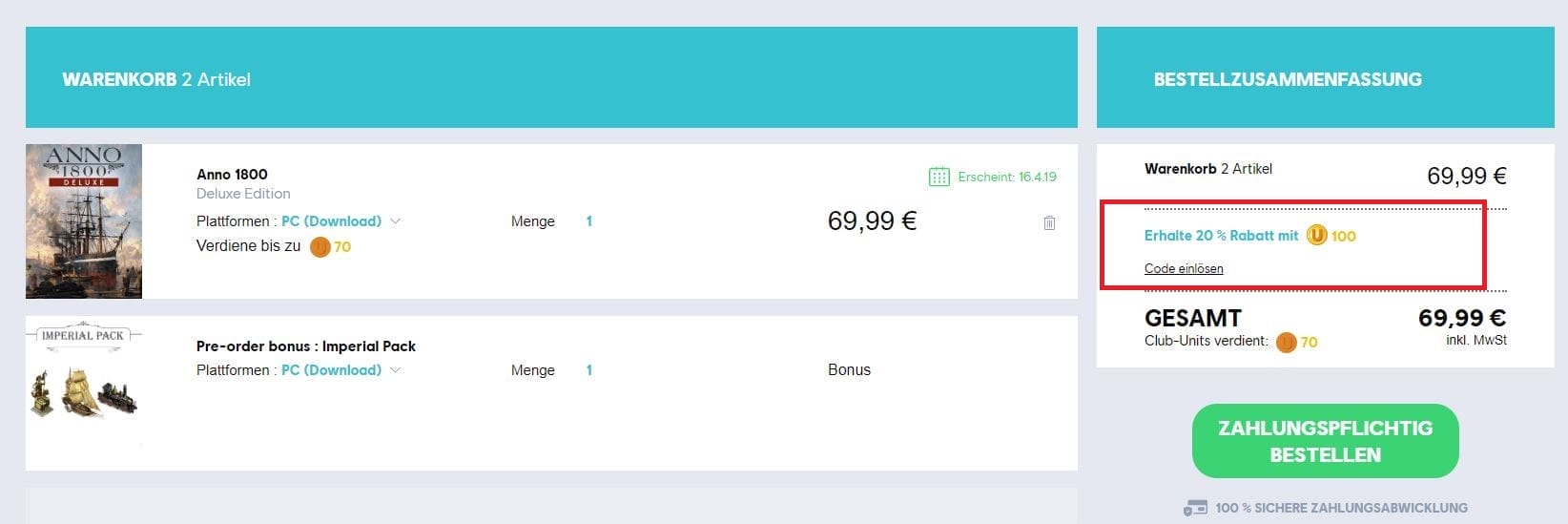Expand the Imperial Pack platform dropdown chevron
The height and width of the screenshot is (524, 1568).
pyautogui.click(x=396, y=370)
